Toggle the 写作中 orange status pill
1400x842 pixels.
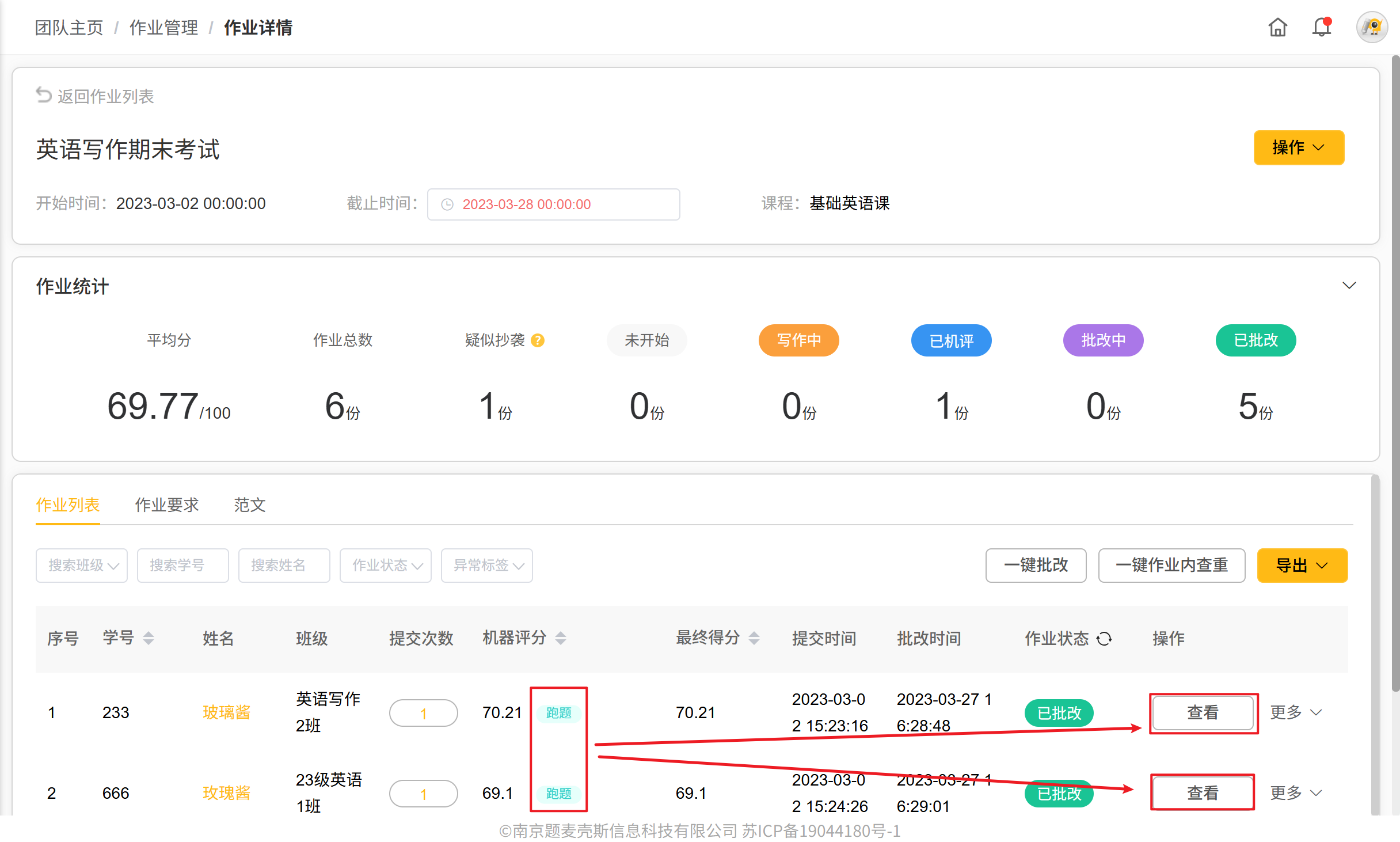click(798, 340)
